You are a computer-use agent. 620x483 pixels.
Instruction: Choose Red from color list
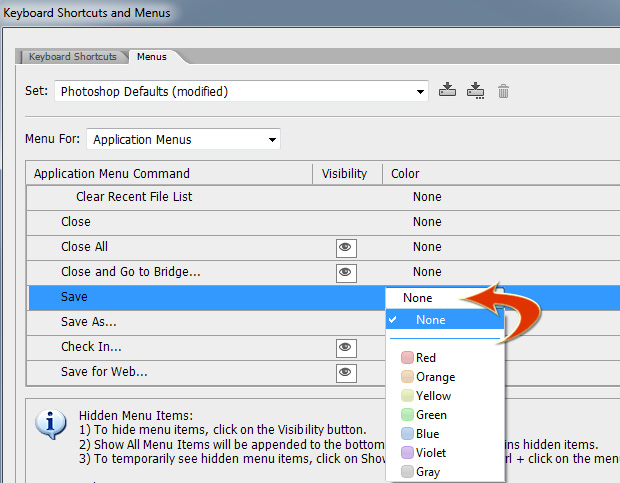pyautogui.click(x=445, y=357)
